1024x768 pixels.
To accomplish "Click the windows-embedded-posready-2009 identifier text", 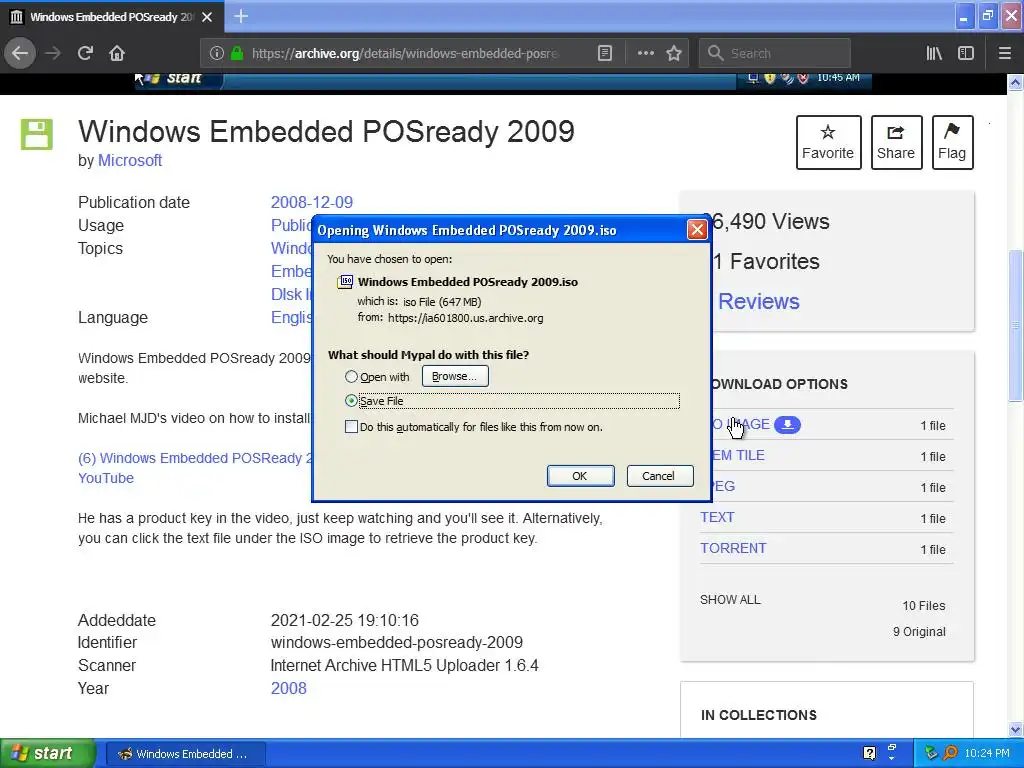I will (x=396, y=643).
